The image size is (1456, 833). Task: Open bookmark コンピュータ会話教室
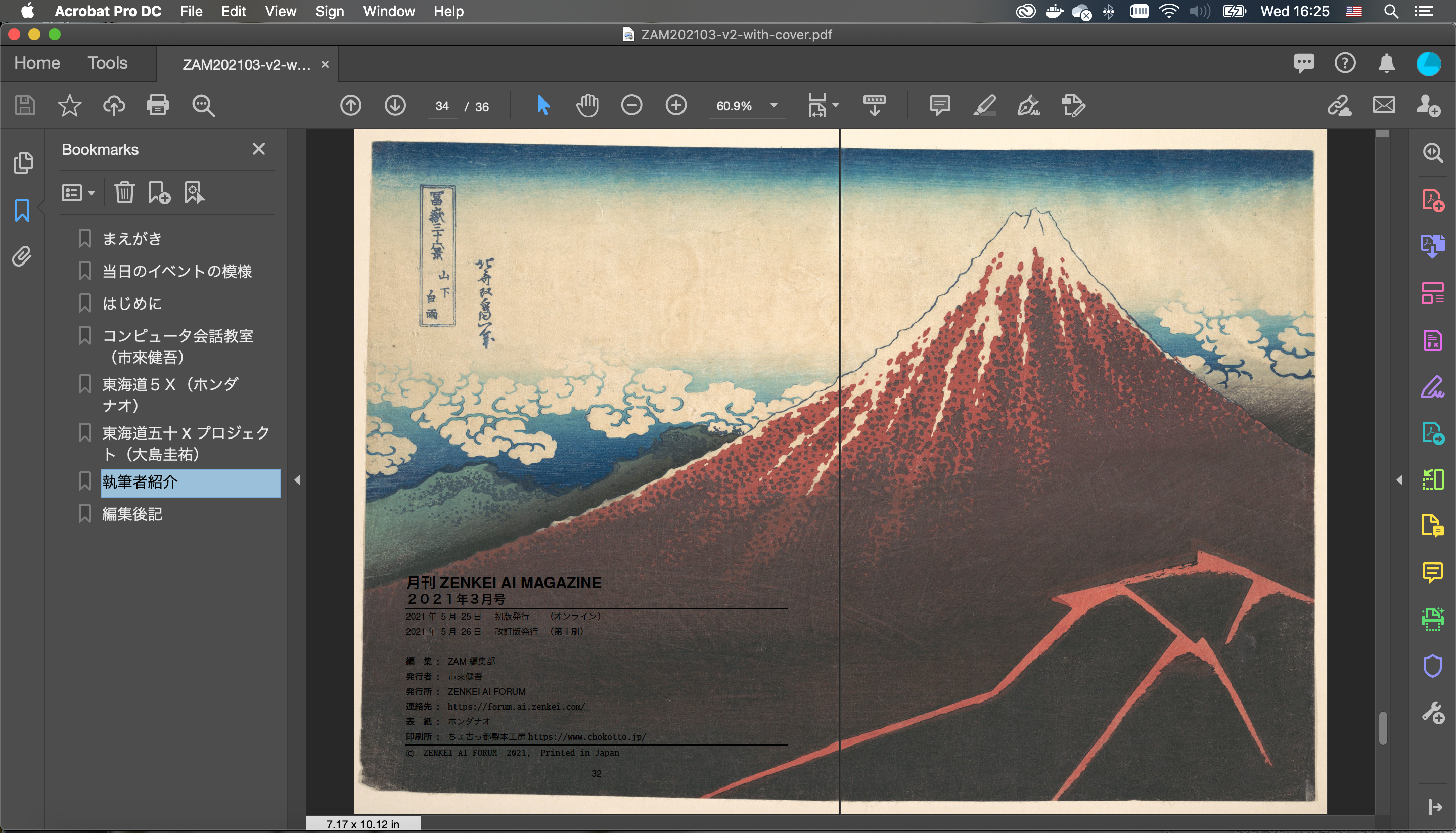177,346
